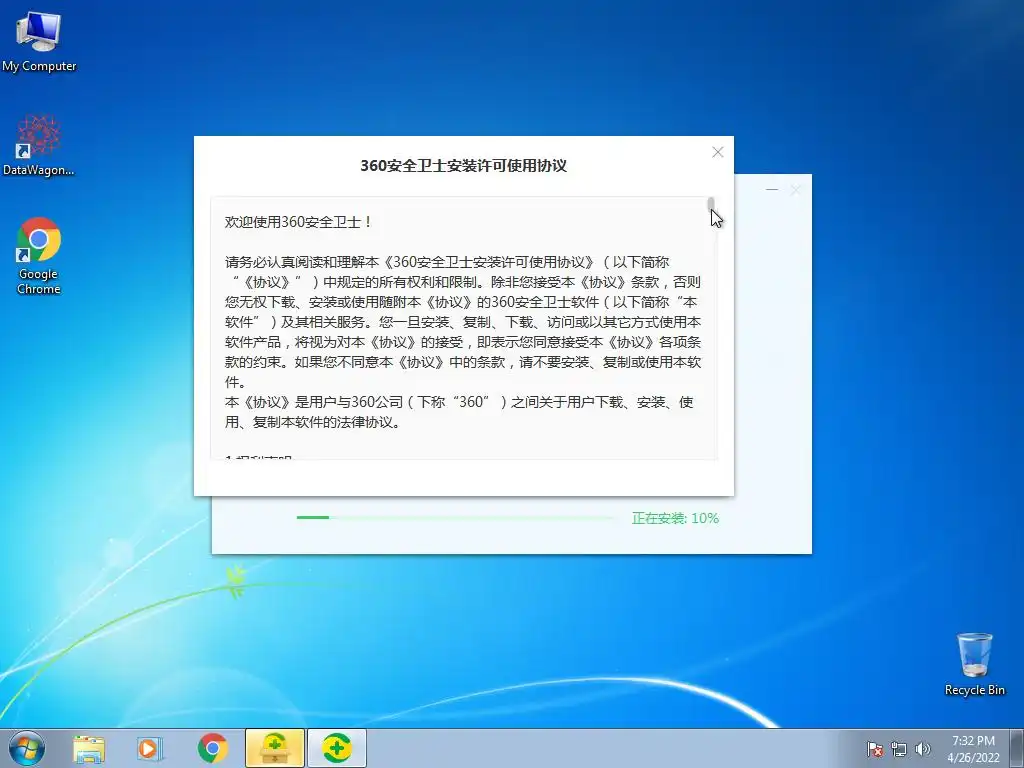Image resolution: width=1024 pixels, height=768 pixels.
Task: Open Action Center flag in tray
Action: 875,749
